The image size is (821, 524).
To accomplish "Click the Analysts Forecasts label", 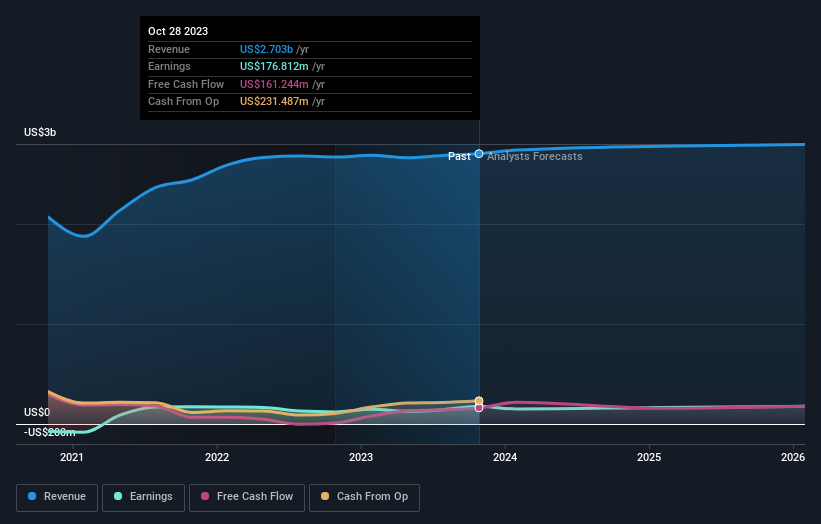I will point(535,157).
